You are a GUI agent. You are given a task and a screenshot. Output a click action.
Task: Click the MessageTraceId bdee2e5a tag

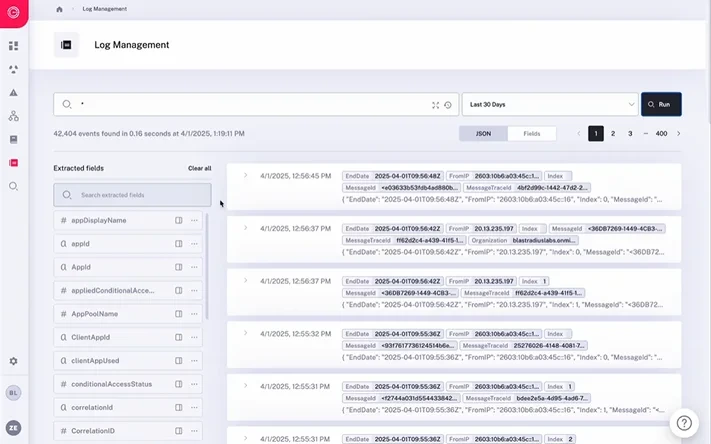526,398
